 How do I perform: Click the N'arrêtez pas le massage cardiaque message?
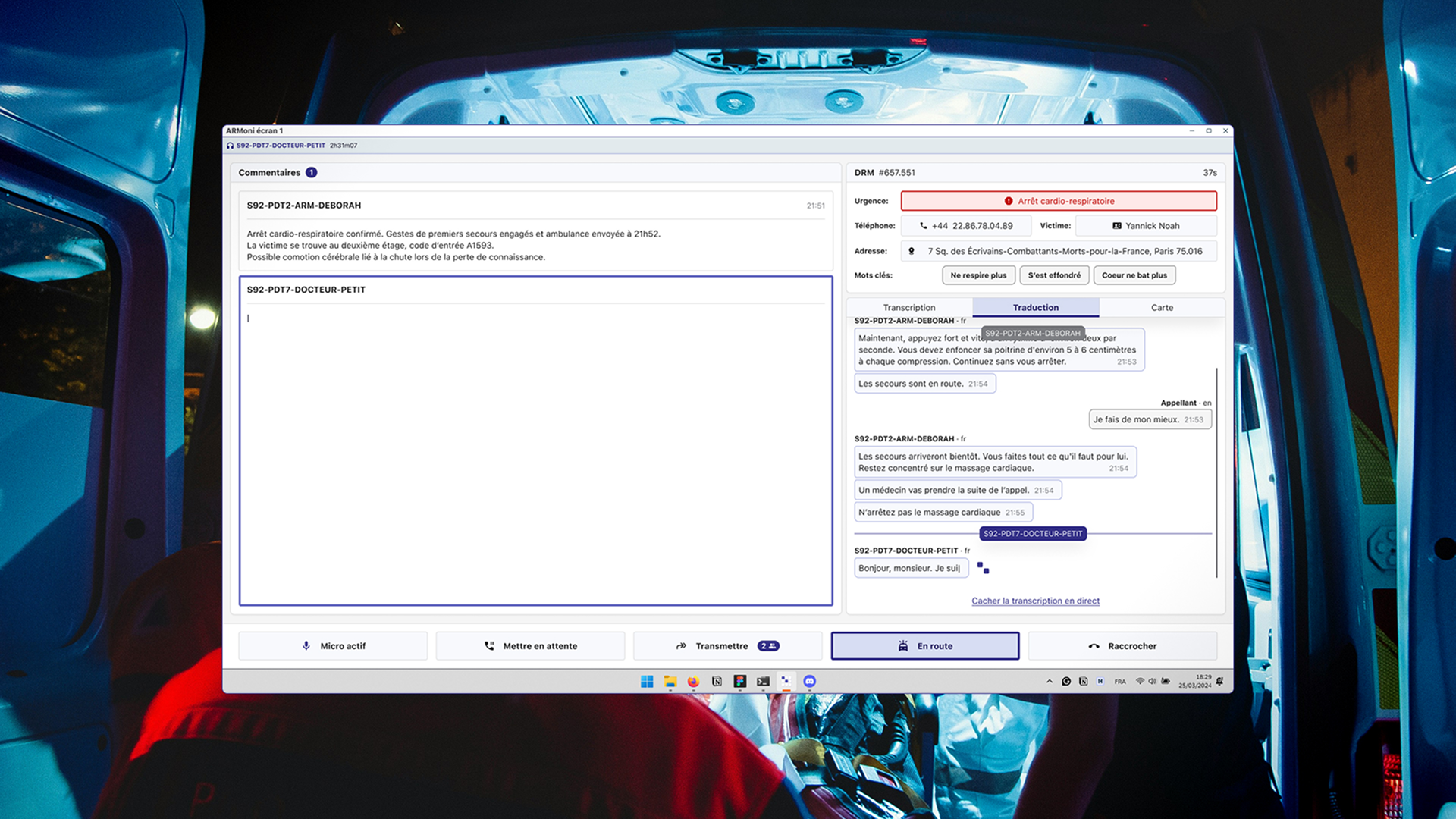tap(943, 513)
